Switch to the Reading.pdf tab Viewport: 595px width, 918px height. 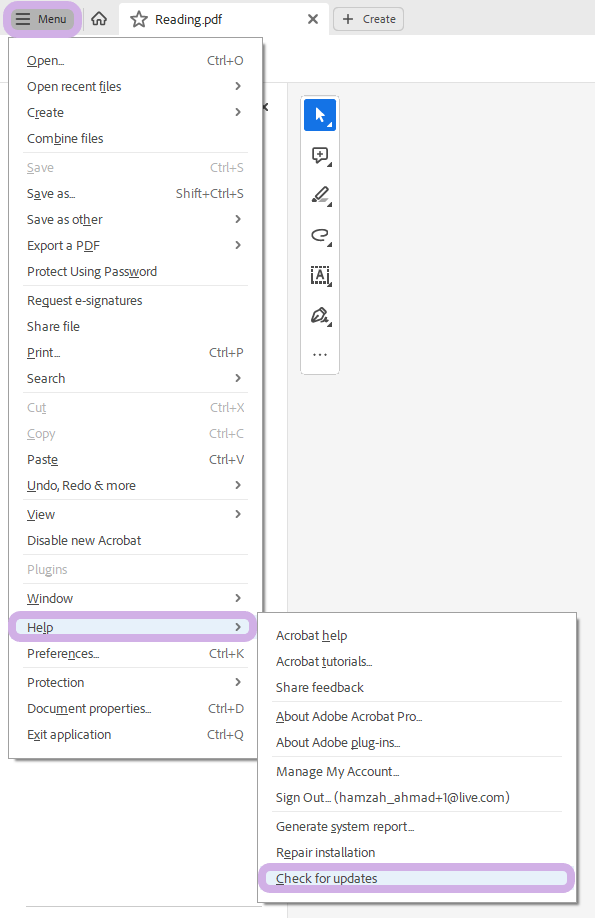[224, 19]
